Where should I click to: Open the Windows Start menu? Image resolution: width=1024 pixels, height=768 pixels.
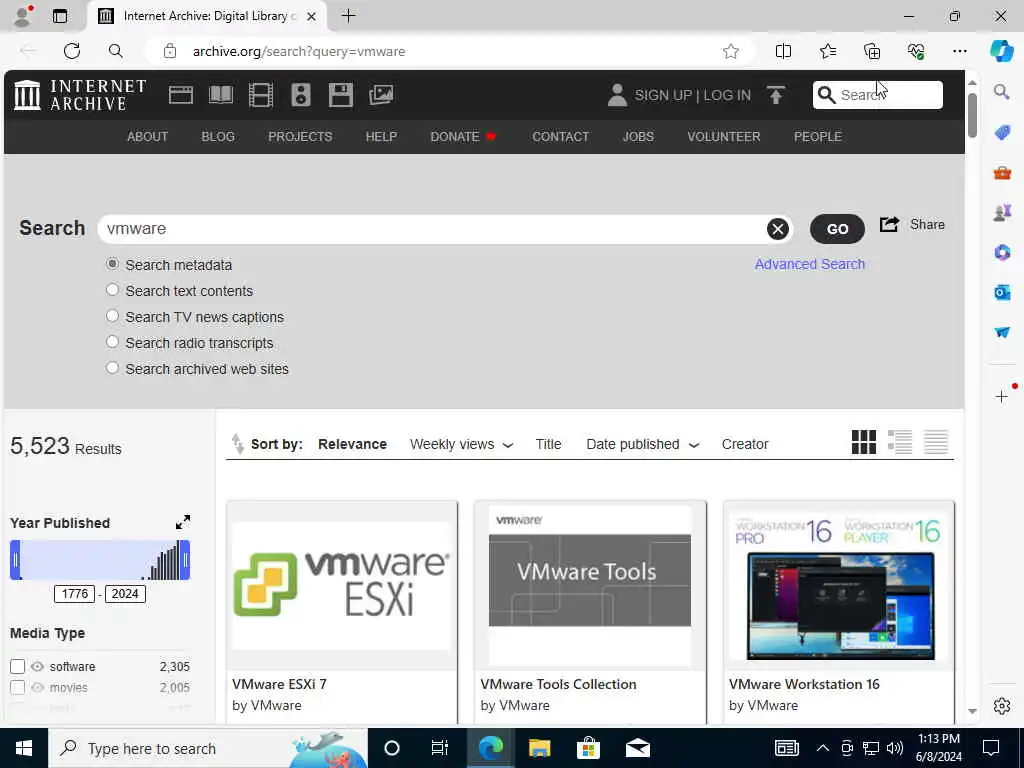(x=24, y=748)
